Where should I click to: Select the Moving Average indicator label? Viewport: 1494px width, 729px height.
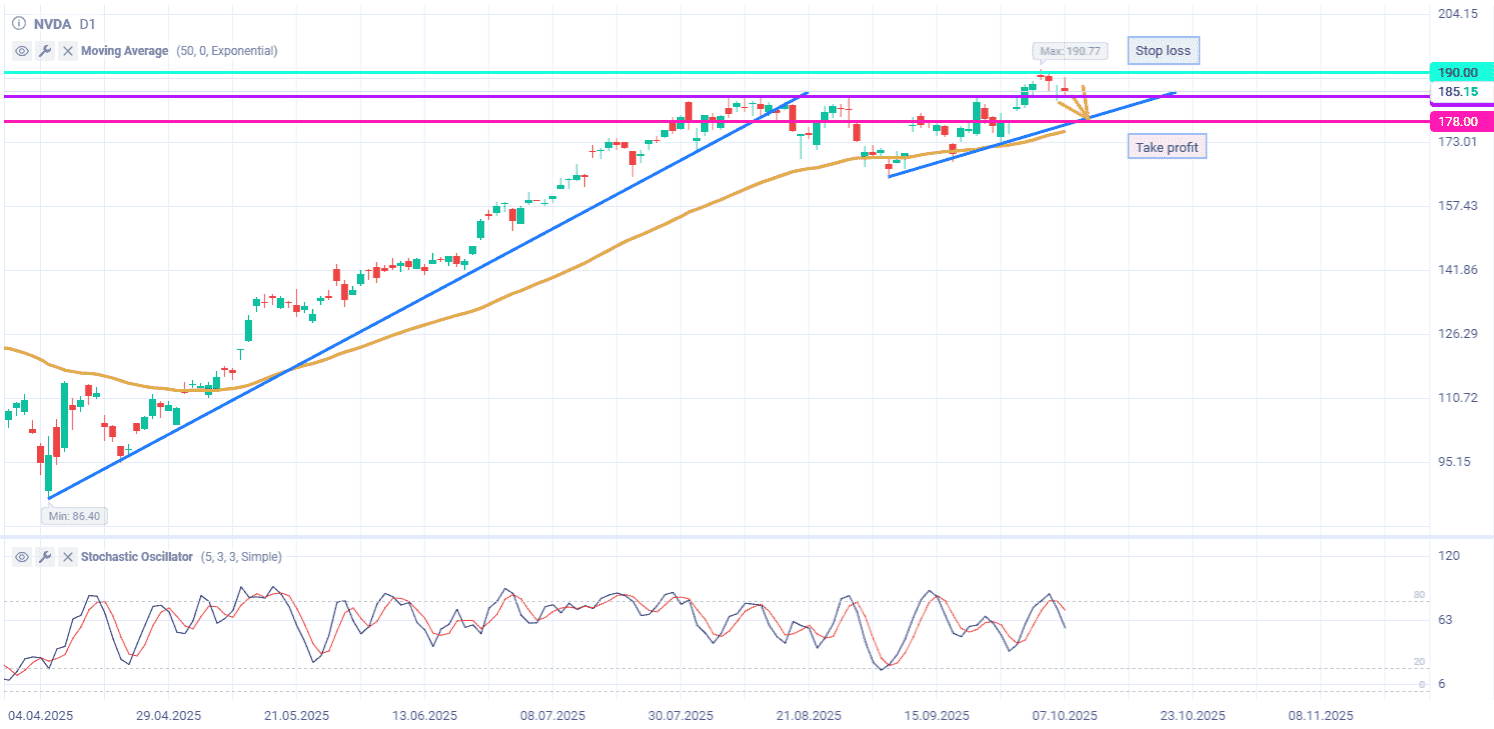pyautogui.click(x=124, y=51)
